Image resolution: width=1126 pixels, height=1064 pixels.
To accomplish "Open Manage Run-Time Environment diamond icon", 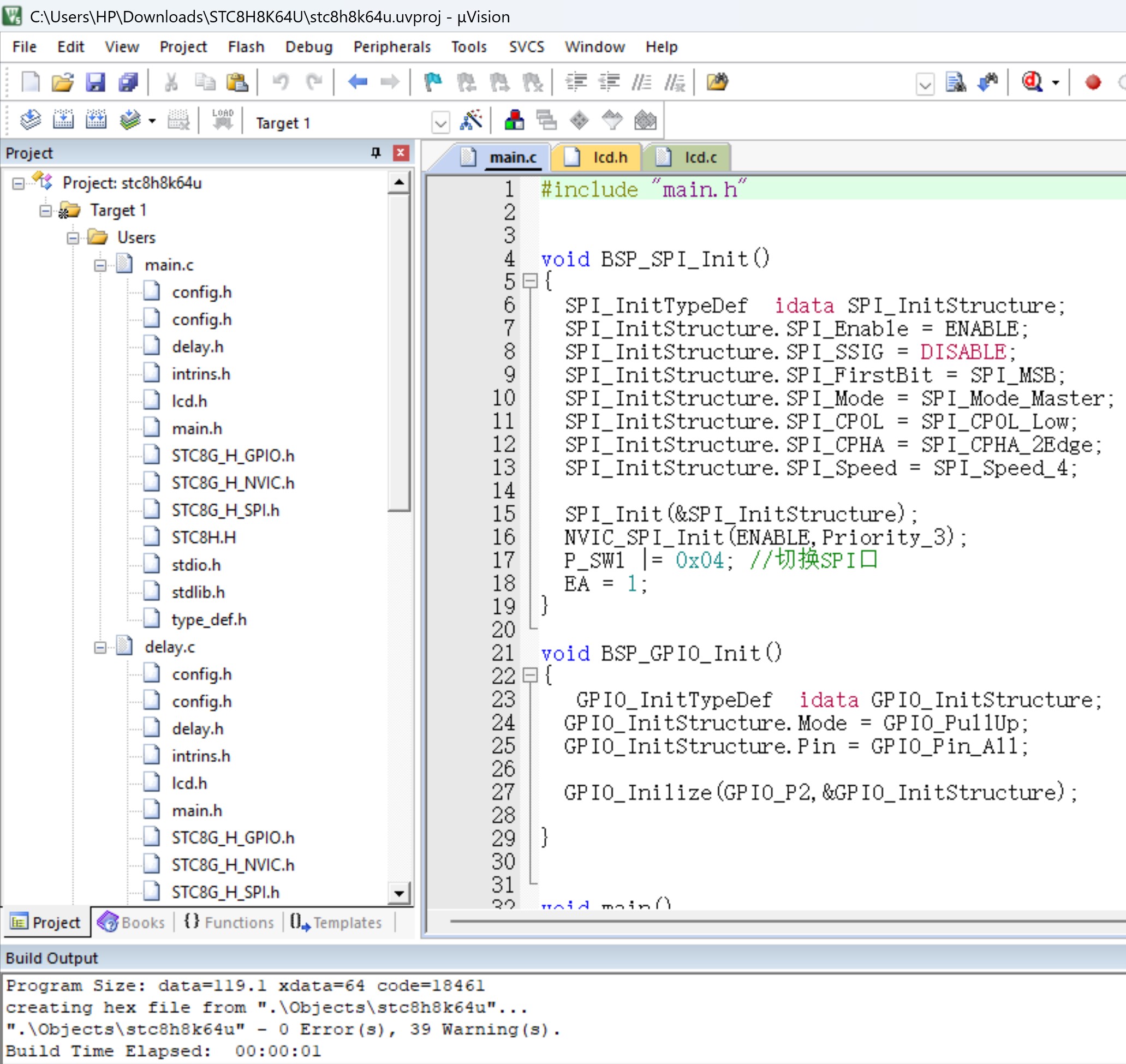I will 579,120.
